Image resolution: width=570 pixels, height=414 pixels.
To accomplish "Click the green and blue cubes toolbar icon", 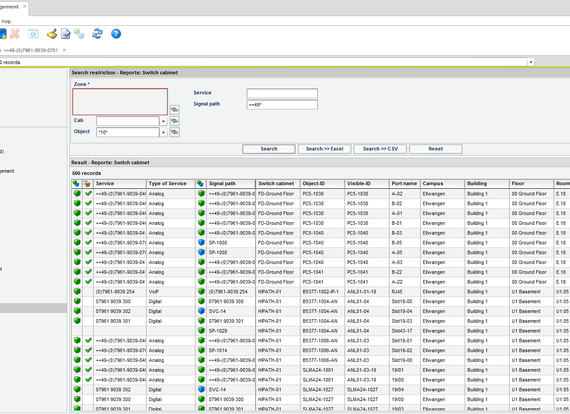I will pyautogui.click(x=79, y=34).
